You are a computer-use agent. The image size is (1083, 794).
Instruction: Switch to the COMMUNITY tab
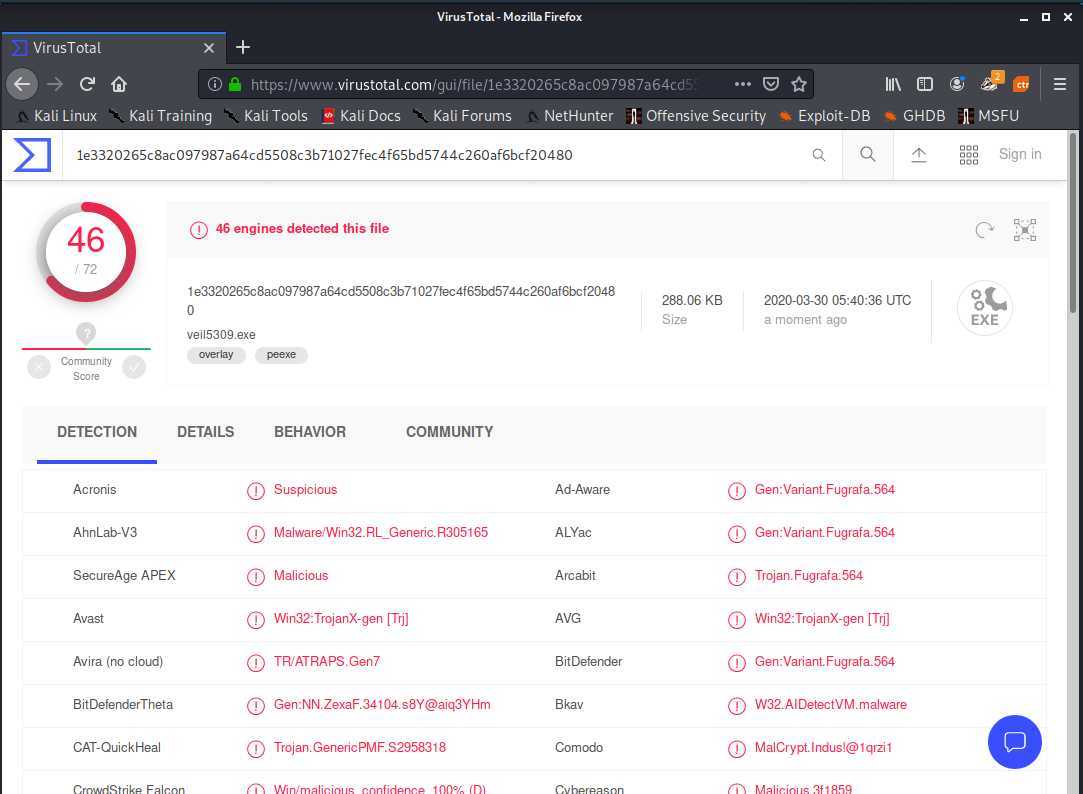click(x=450, y=432)
